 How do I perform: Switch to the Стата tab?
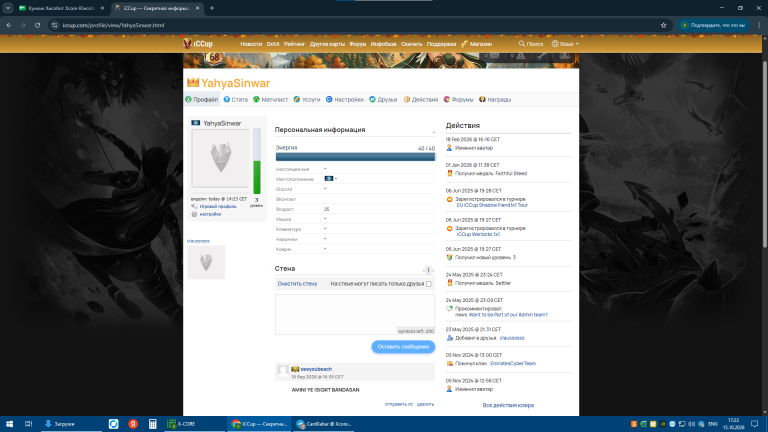point(236,99)
